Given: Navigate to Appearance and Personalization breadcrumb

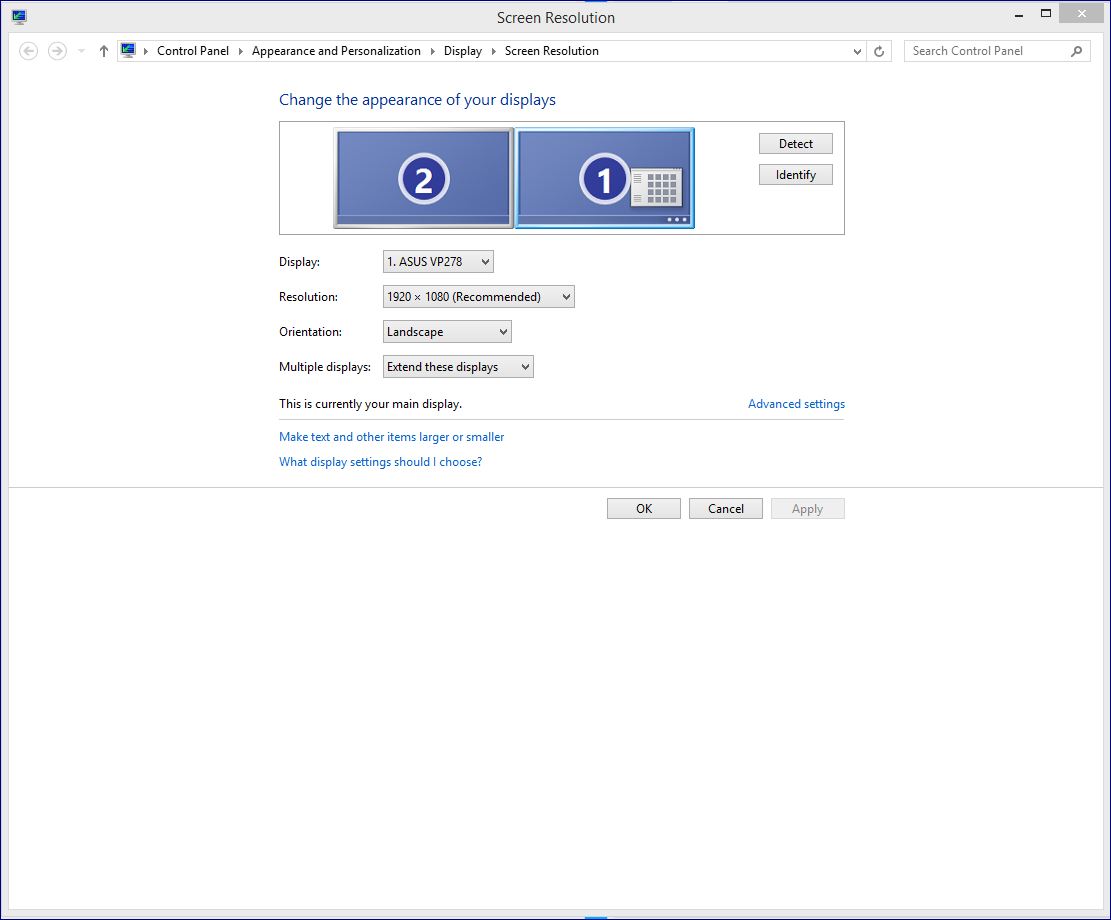Looking at the screenshot, I should click(336, 50).
